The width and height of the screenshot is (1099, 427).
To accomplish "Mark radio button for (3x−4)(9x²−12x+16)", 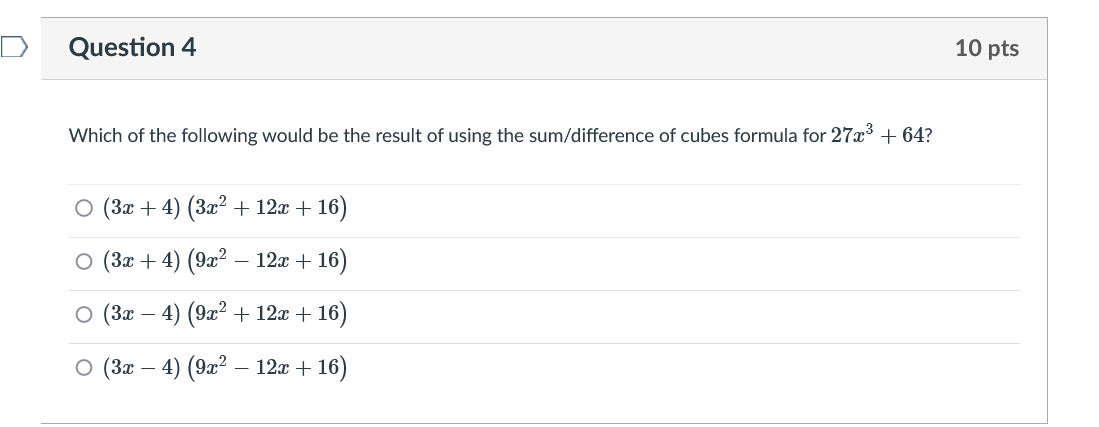I will [x=82, y=368].
